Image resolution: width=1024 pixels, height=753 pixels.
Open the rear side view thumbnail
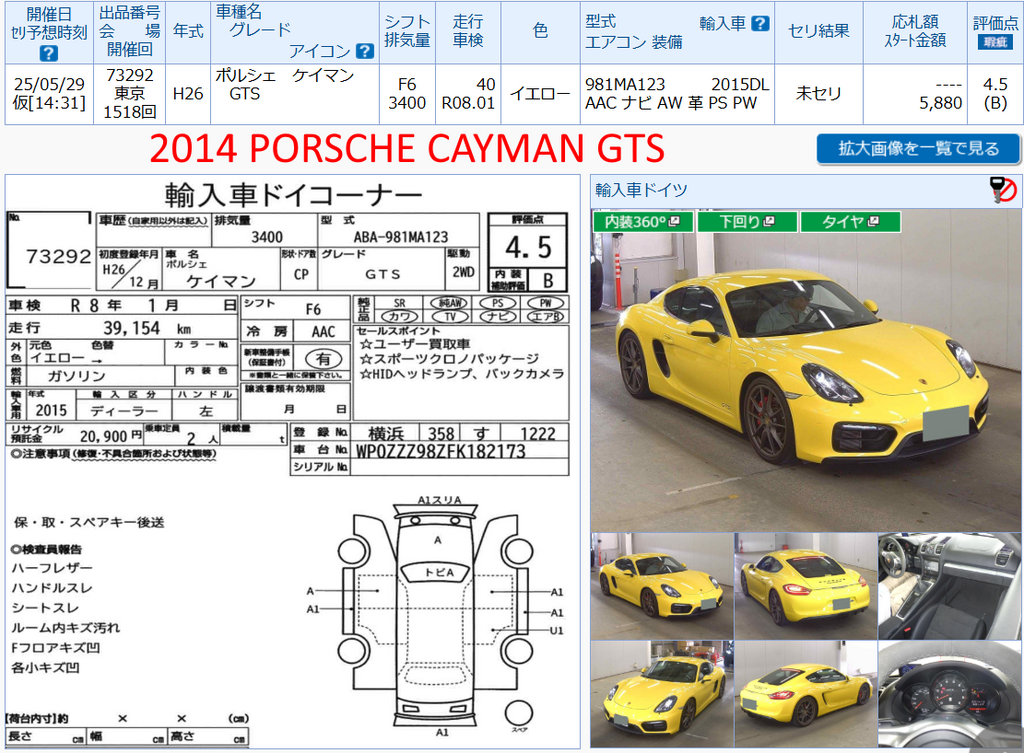click(806, 694)
